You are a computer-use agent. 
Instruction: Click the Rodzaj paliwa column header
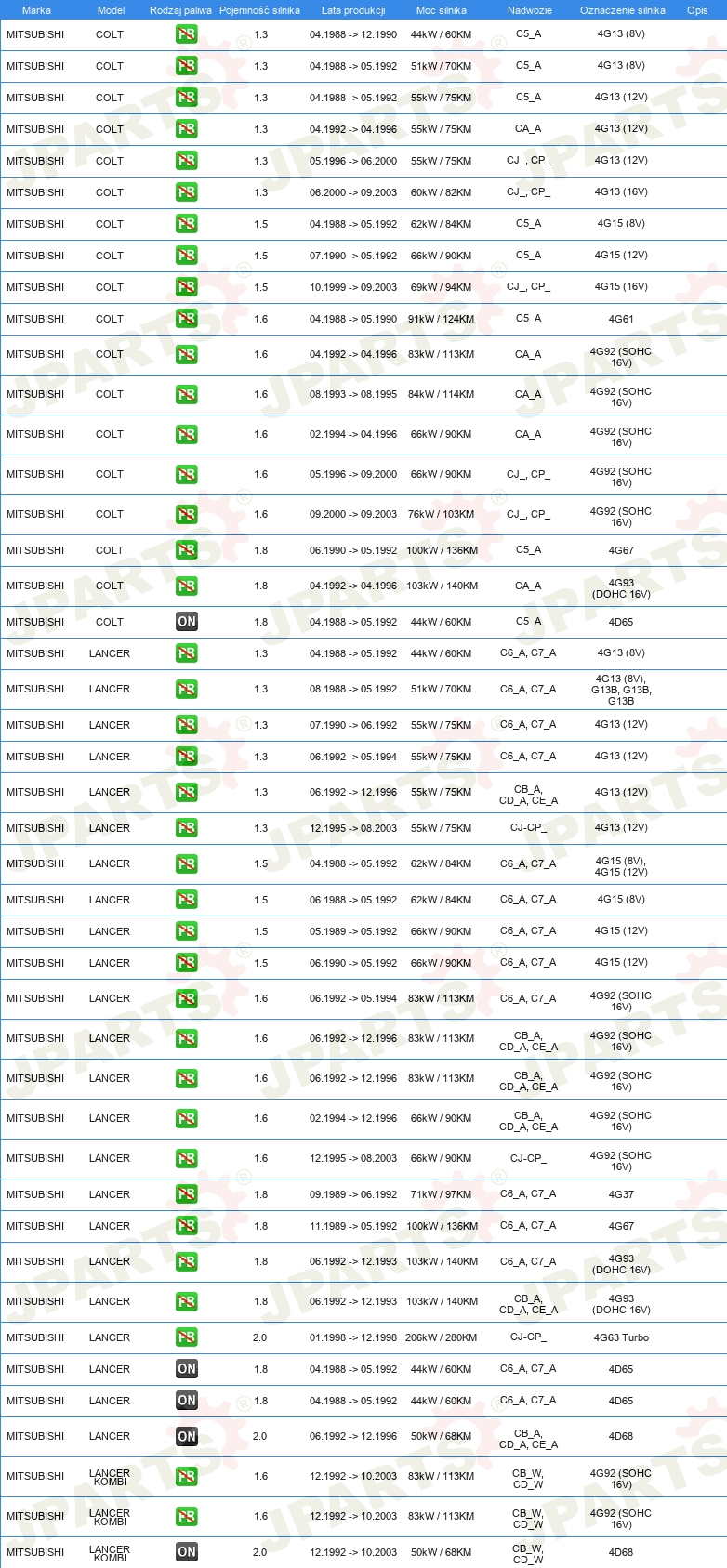click(x=180, y=10)
